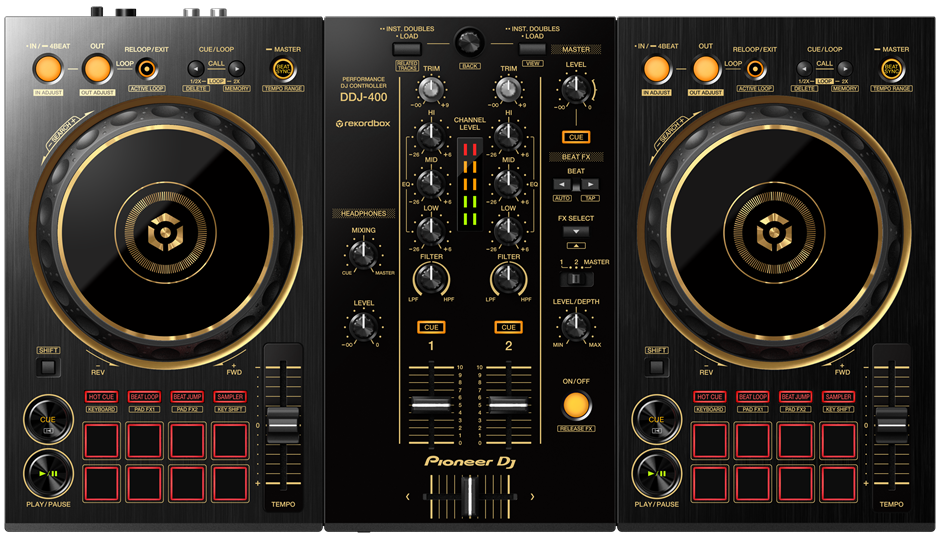Toggle headphone CUE for channel 1
The image size is (940, 536).
(431, 327)
